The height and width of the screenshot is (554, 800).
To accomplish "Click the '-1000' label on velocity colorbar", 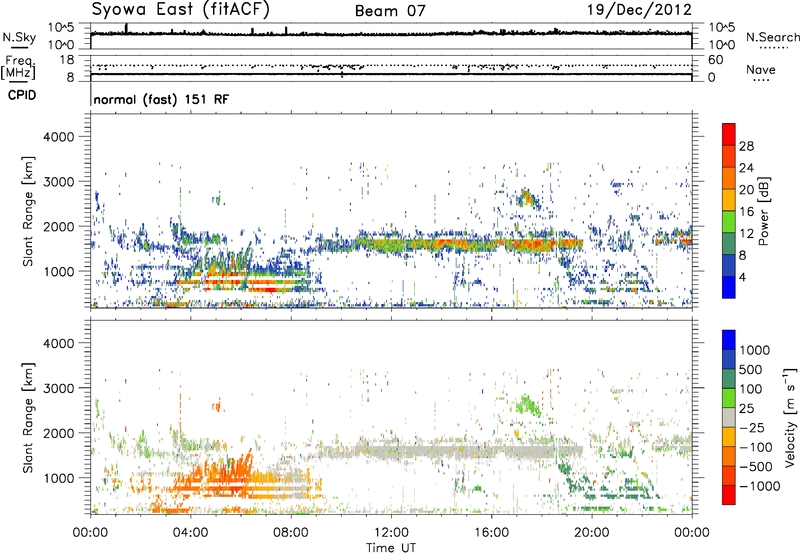I will [759, 486].
